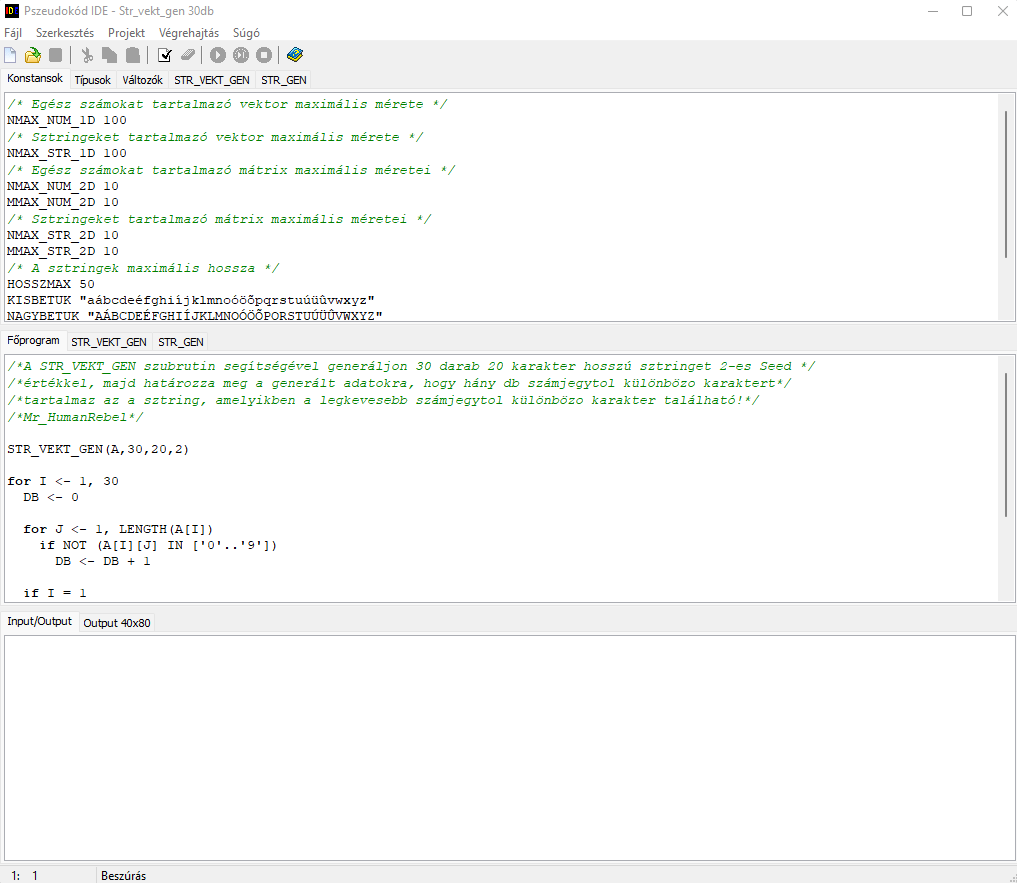Open the STR_GEN tab beside Főprogram
The width and height of the screenshot is (1017, 883).
[180, 342]
